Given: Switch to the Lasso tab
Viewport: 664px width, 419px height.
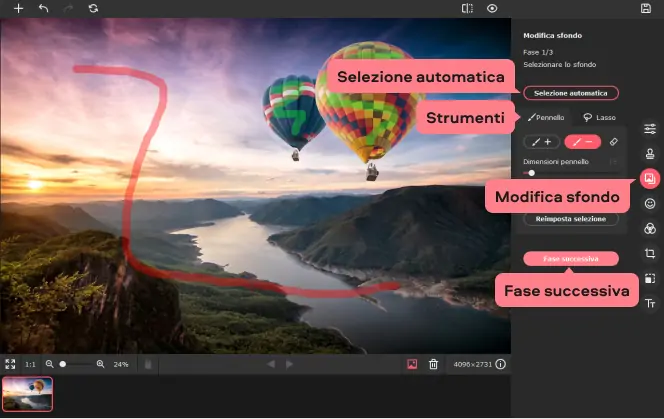Looking at the screenshot, I should (599, 118).
